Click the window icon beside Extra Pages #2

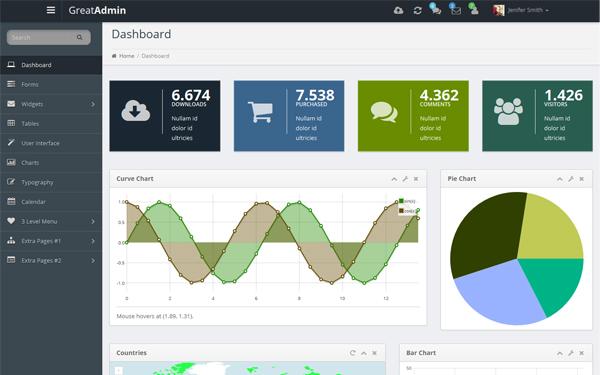tap(11, 260)
